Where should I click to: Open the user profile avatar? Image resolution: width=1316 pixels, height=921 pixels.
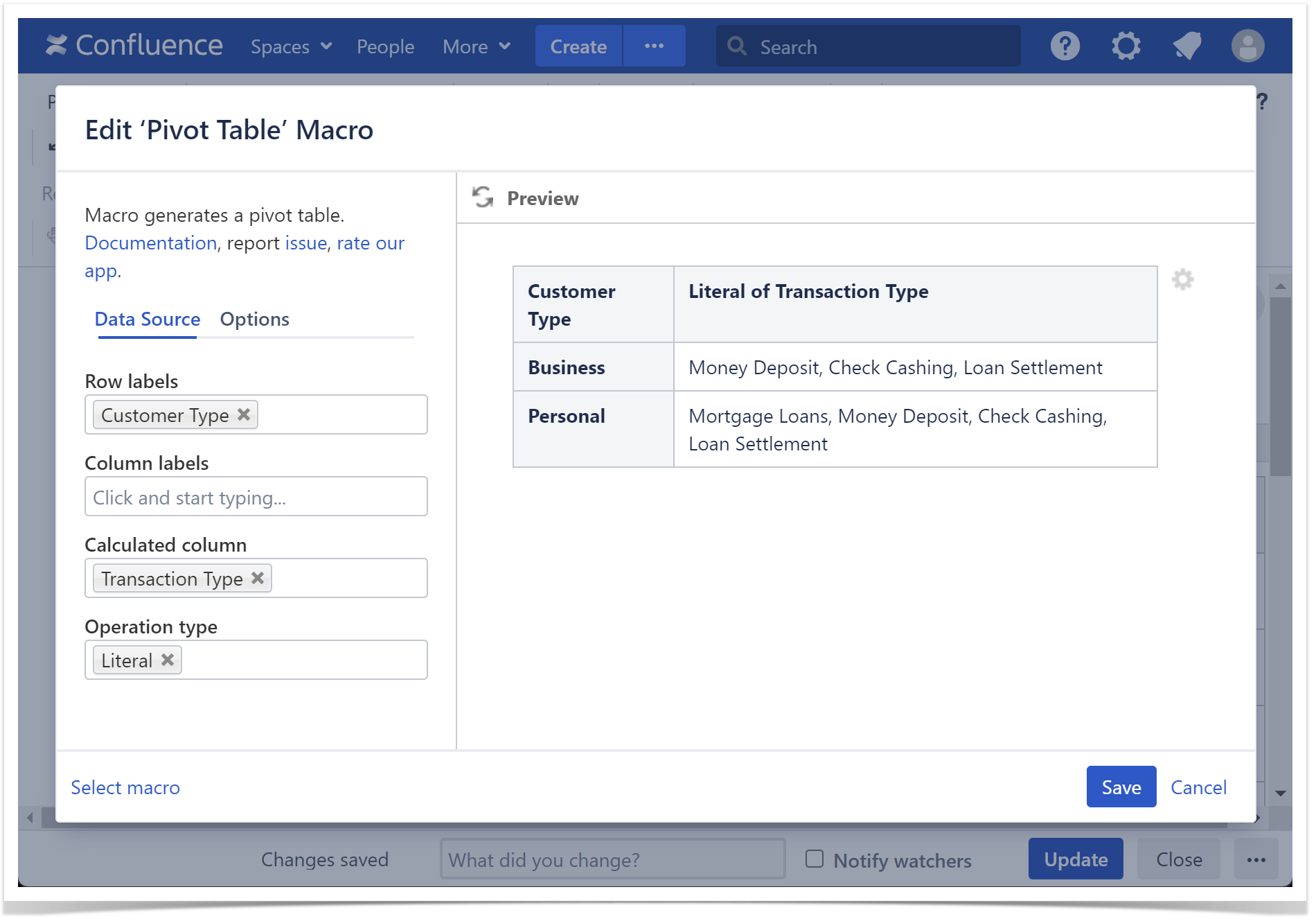(1247, 46)
